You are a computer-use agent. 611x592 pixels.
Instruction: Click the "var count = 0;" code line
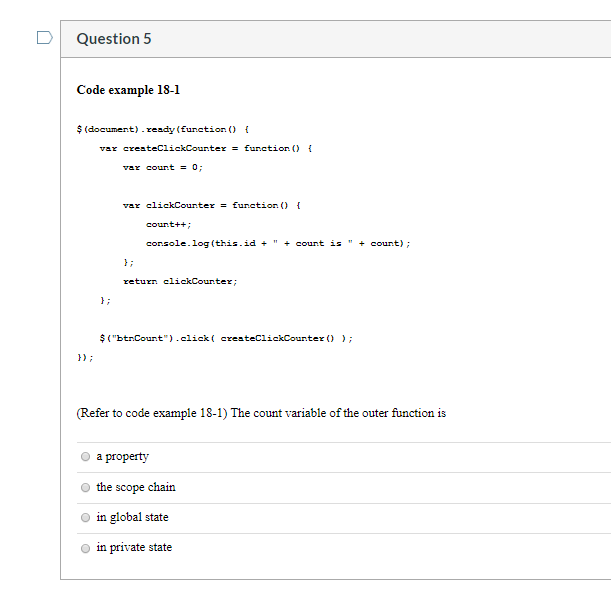[x=163, y=167]
